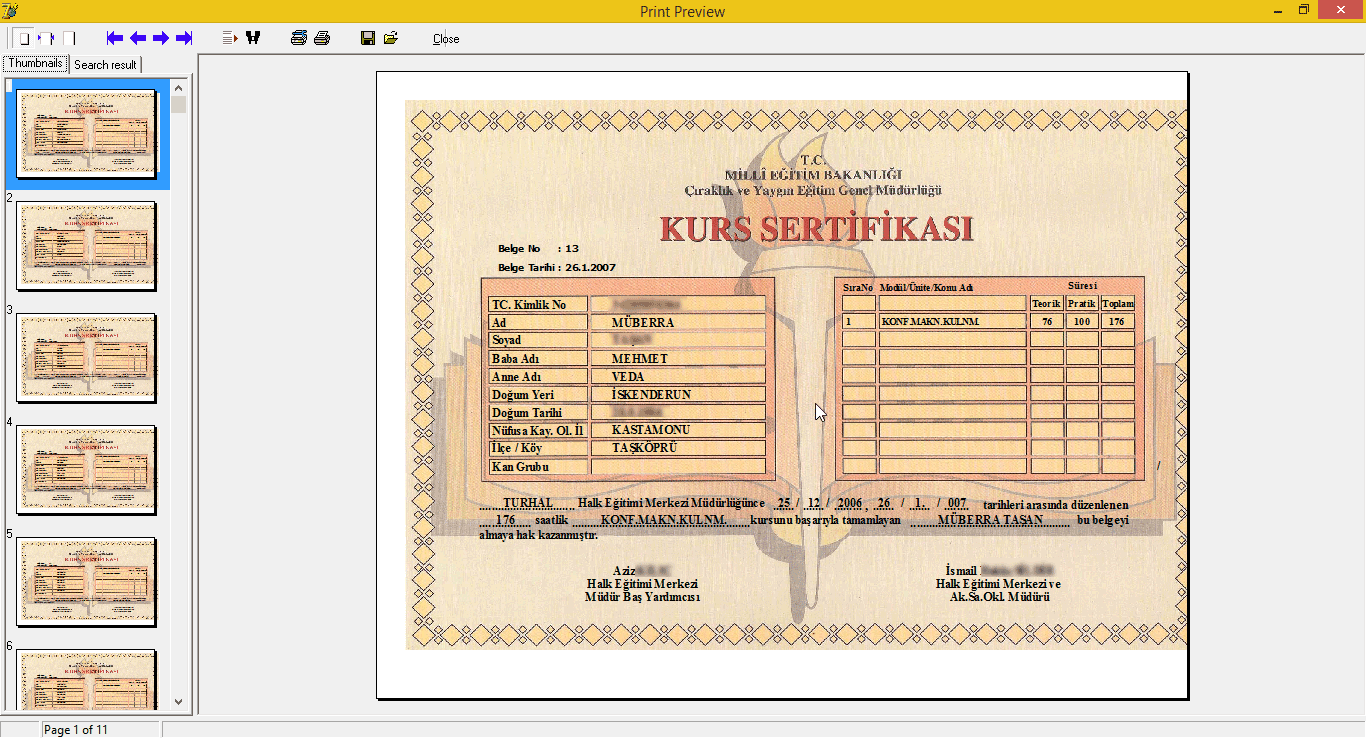This screenshot has width=1366, height=738.
Task: Click the Teorik value 76
Action: [x=1046, y=322]
